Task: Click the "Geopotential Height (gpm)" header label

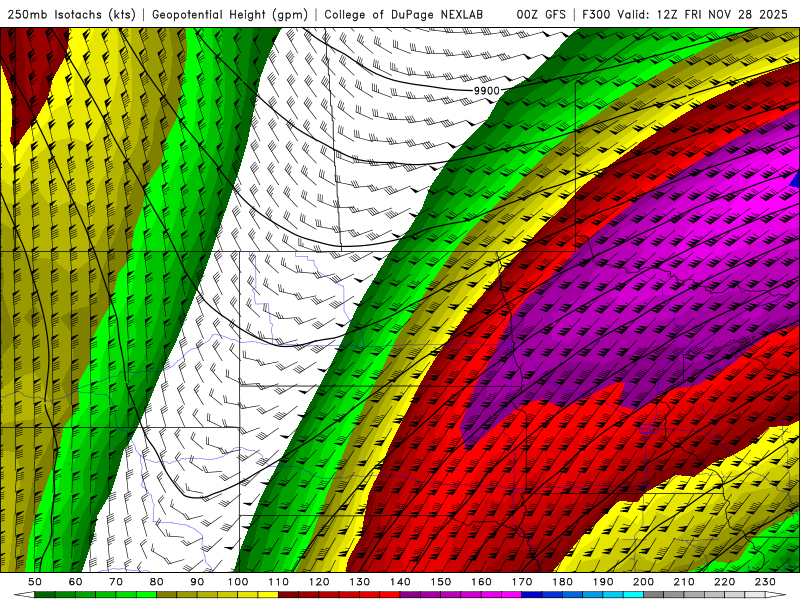Action: (230, 15)
